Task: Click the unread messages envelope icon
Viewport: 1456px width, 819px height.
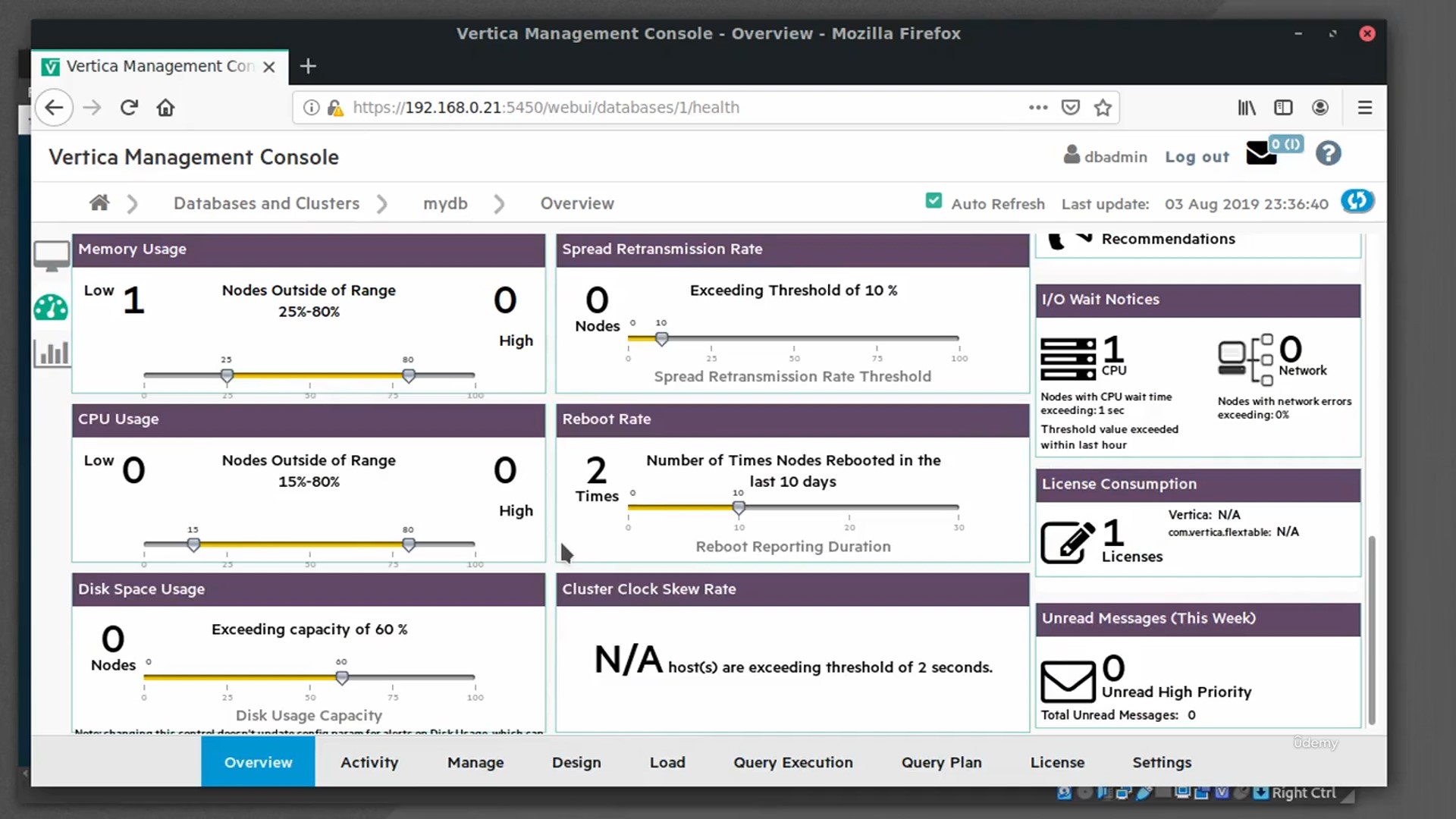Action: pyautogui.click(x=1068, y=681)
